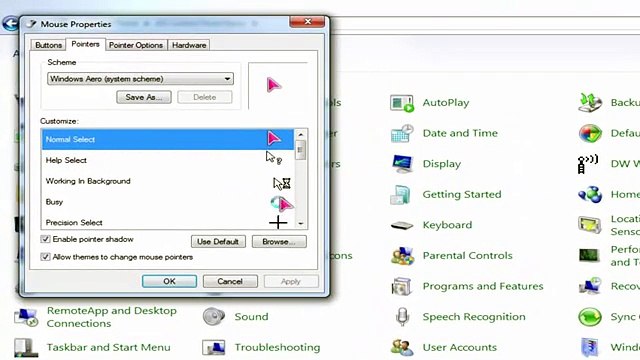Toggle Enable pointer shadow checkbox
The image size is (640, 360).
tap(45, 239)
